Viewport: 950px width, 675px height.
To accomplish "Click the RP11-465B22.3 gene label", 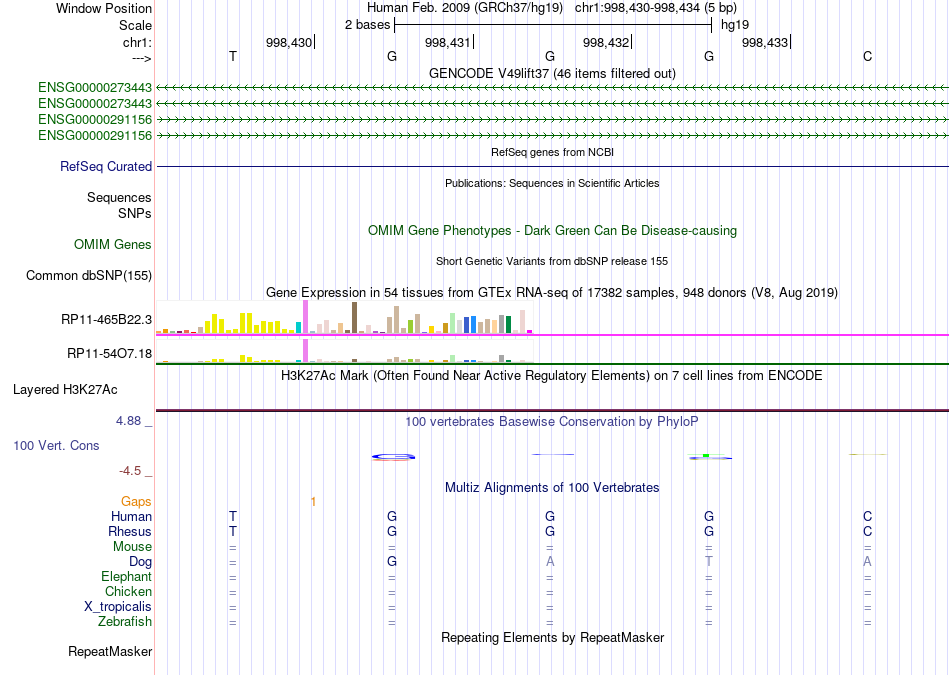I will click(106, 320).
